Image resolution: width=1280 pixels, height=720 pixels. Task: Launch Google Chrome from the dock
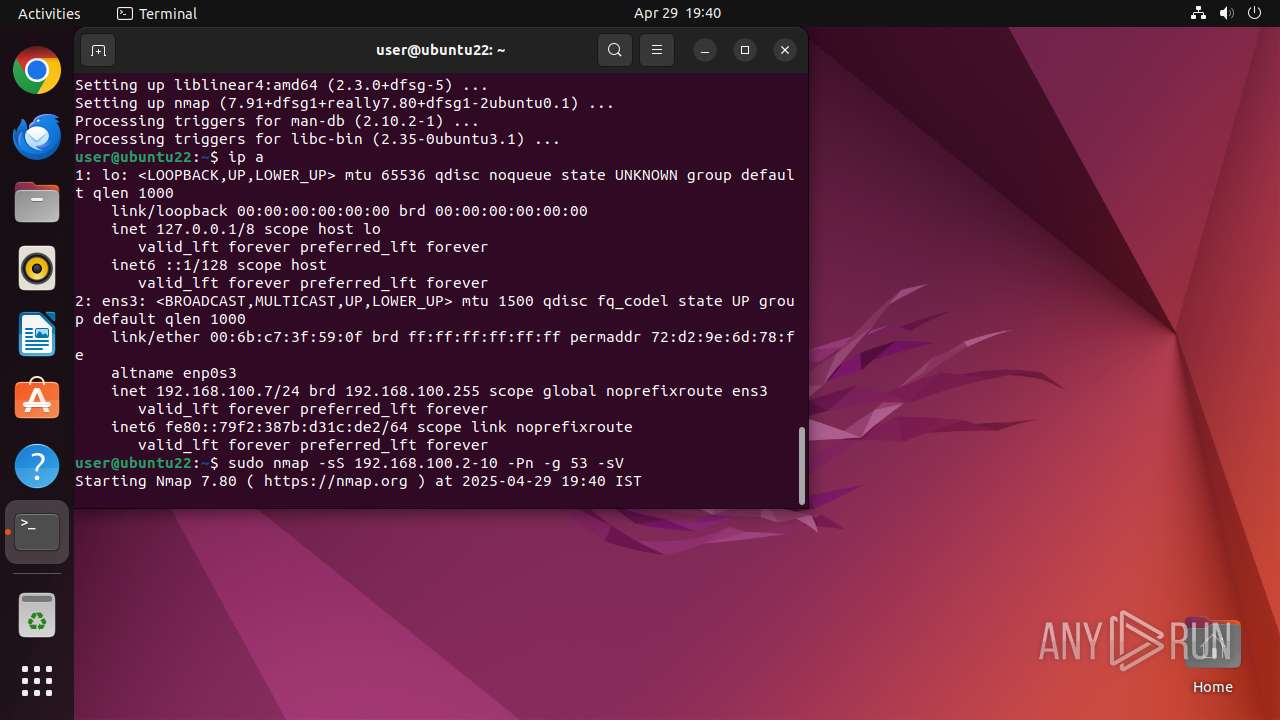point(37,71)
